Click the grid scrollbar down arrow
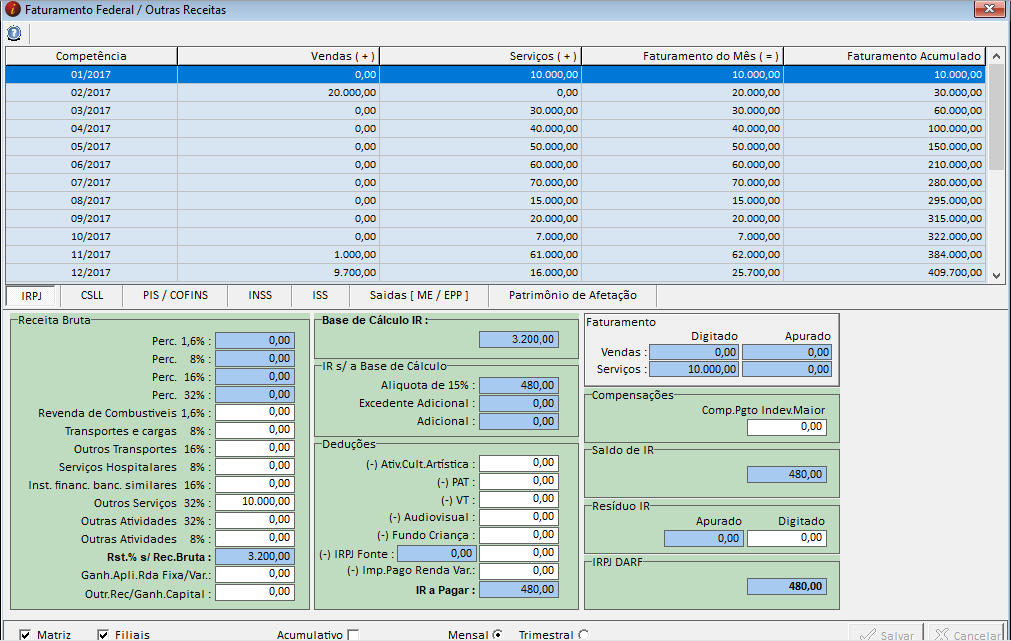 pyautogui.click(x=996, y=275)
